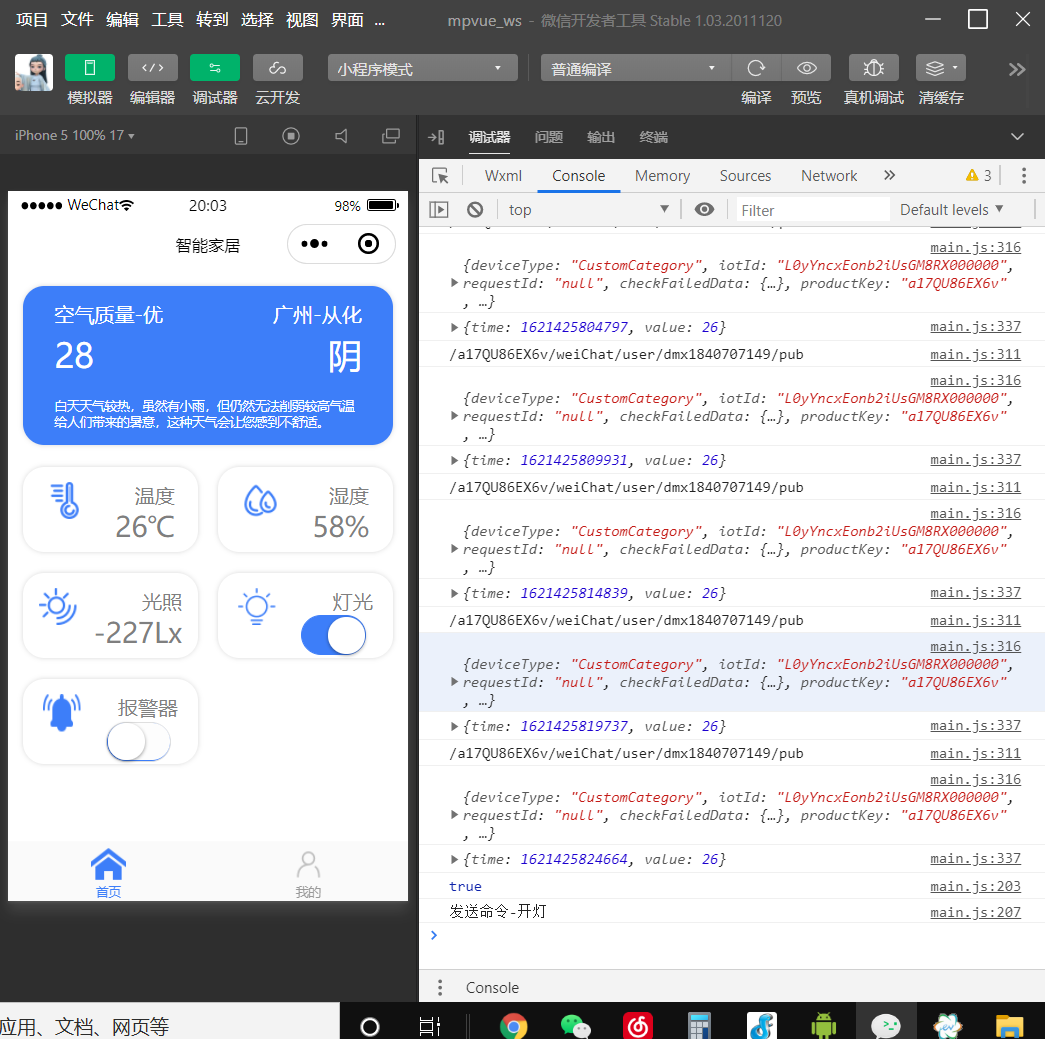Screen dimensions: 1045x1039
Task: Toggle the Simulator (模拟器) panel button
Action: [x=89, y=67]
